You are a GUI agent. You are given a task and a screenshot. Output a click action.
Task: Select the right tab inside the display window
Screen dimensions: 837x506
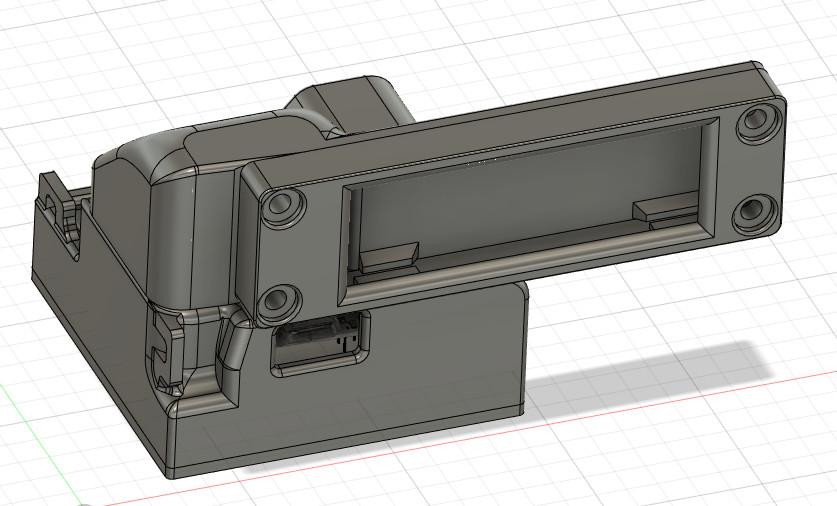point(665,209)
